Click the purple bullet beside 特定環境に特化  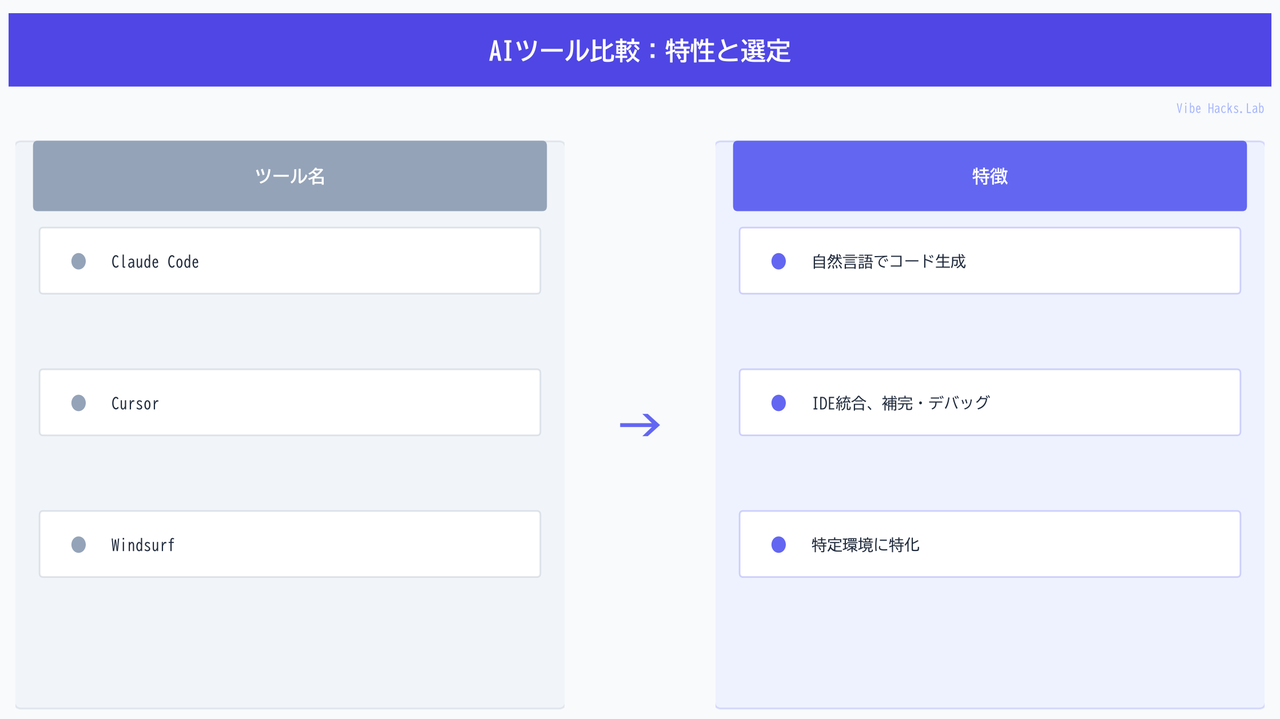pos(779,545)
